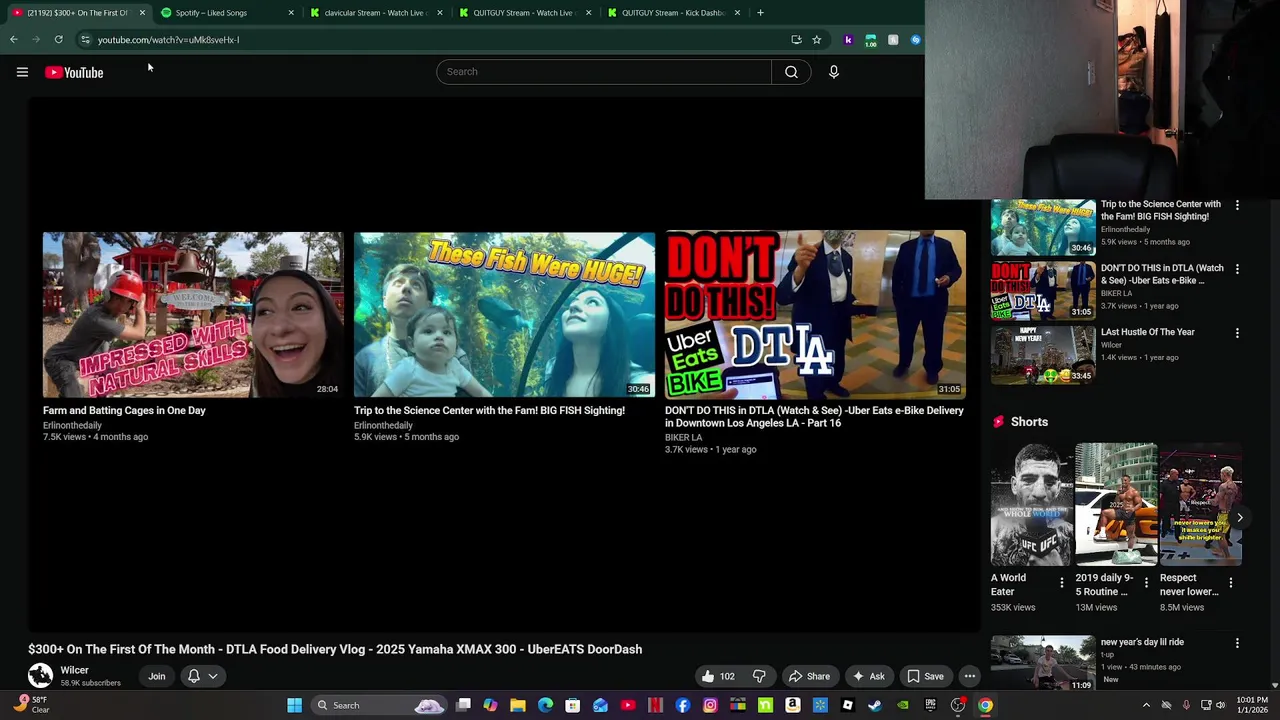Open sidebar video LAst Hustle Of The Year

[x=1148, y=332]
